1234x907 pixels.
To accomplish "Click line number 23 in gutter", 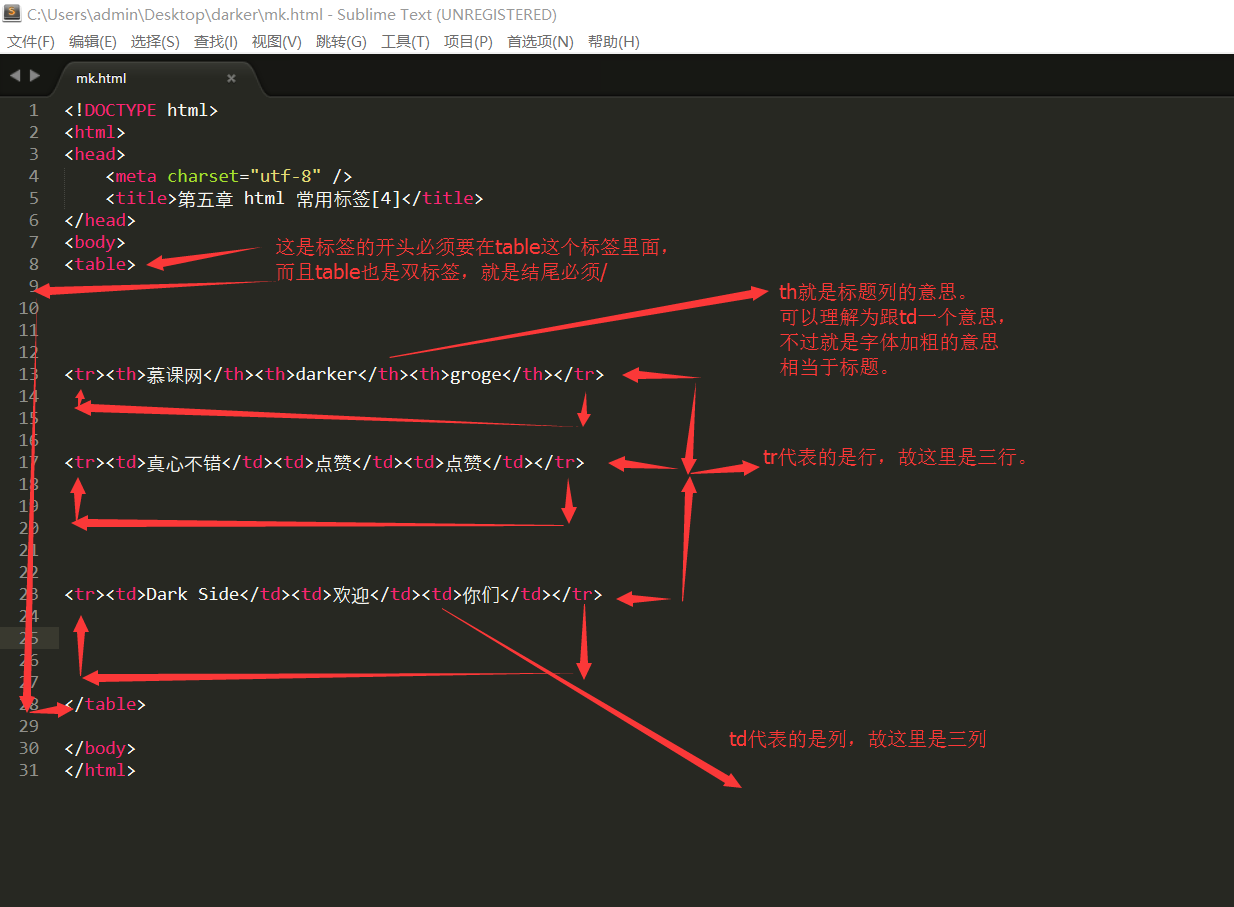I will (x=29, y=594).
